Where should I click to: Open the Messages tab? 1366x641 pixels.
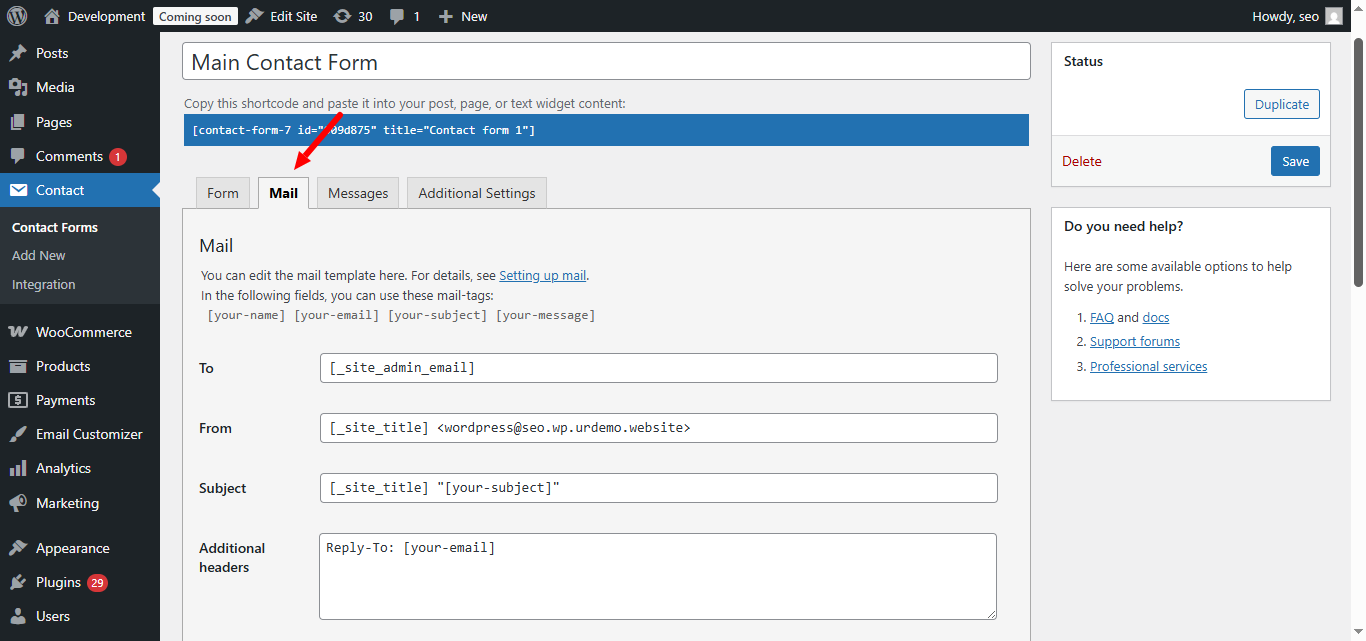pyautogui.click(x=358, y=193)
